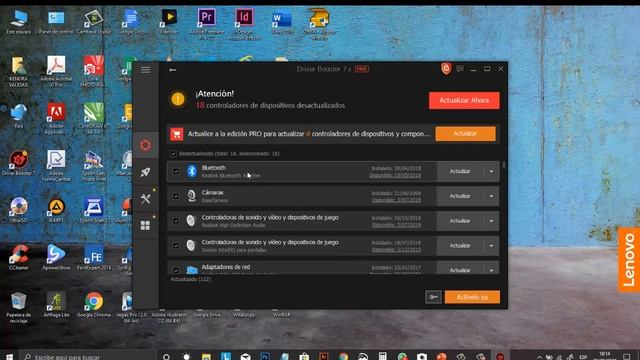Click the Lenovo side tab on desktop
The image size is (640, 360).
point(629,260)
